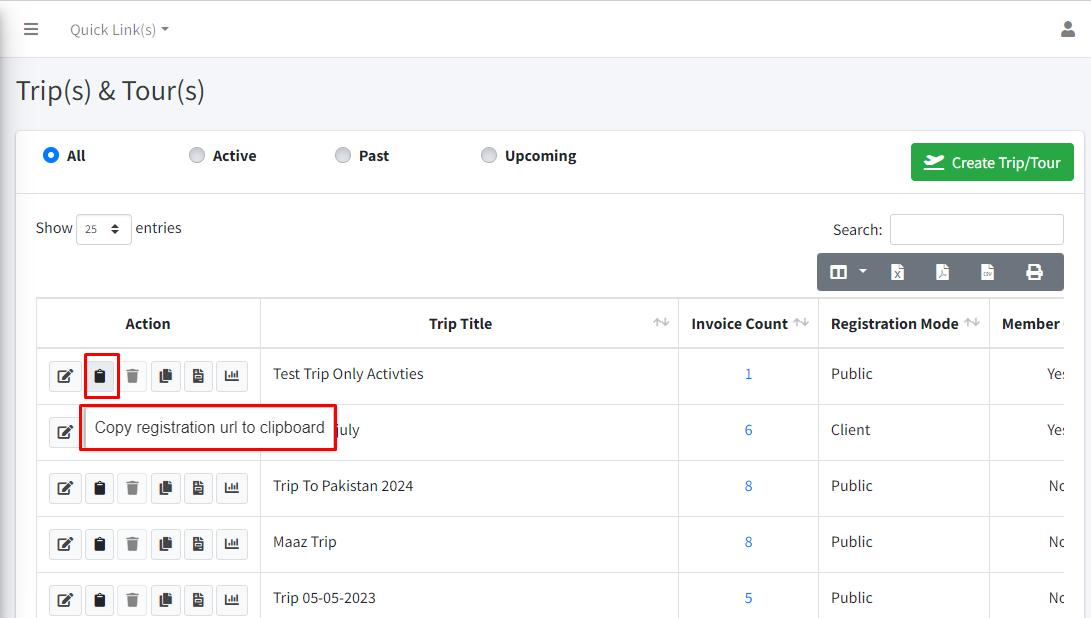Select the All radio filter
The image size is (1091, 618).
(51, 155)
